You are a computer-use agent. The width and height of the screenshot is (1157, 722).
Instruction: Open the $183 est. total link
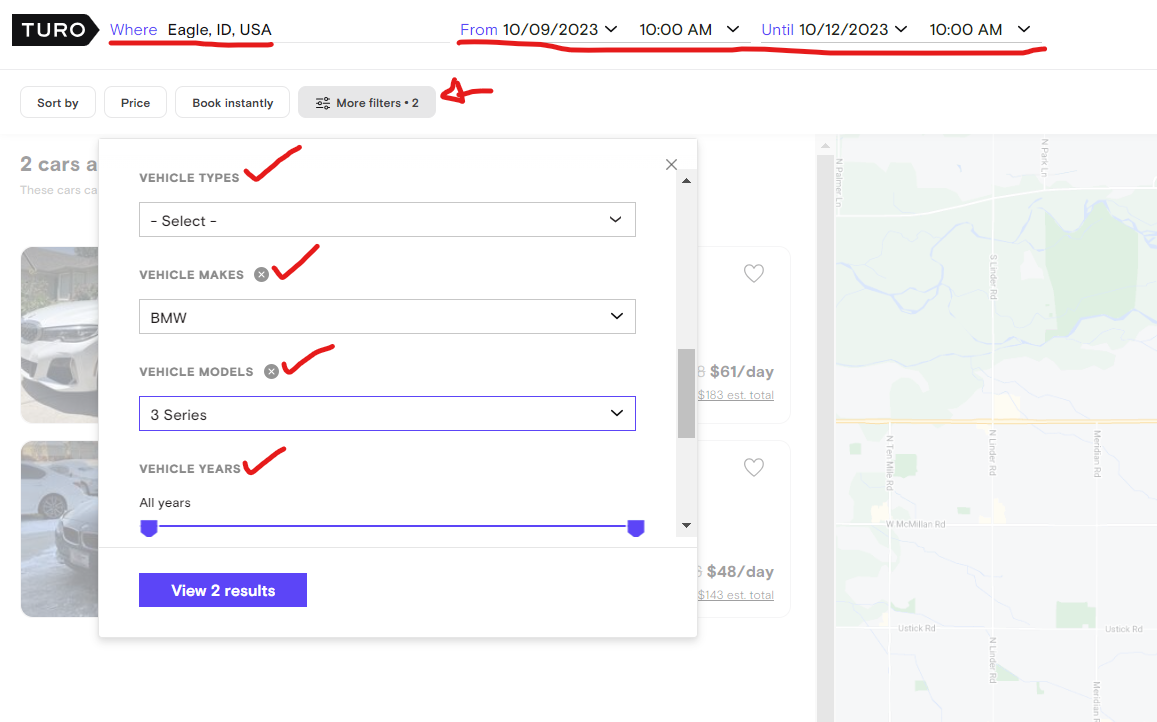pyautogui.click(x=736, y=395)
